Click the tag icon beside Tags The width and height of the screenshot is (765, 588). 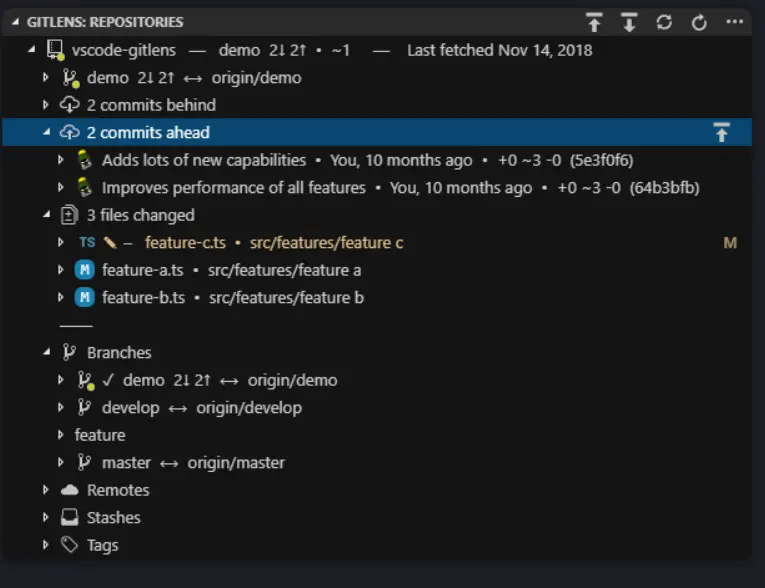(69, 545)
